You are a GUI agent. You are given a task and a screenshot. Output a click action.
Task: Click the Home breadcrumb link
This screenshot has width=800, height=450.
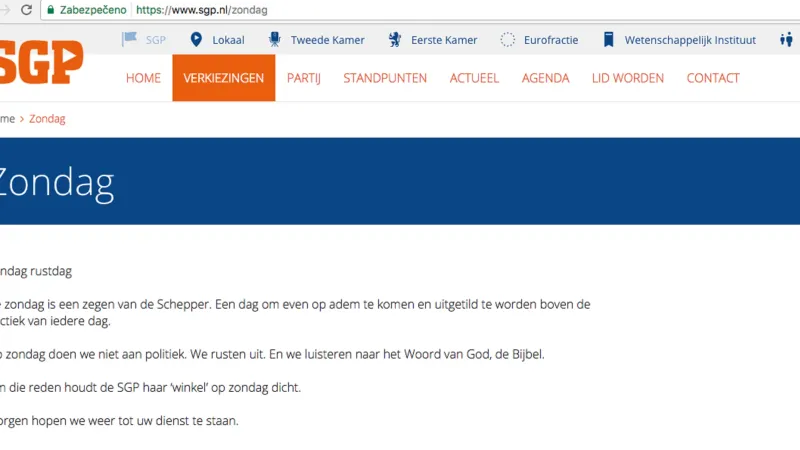(7, 118)
